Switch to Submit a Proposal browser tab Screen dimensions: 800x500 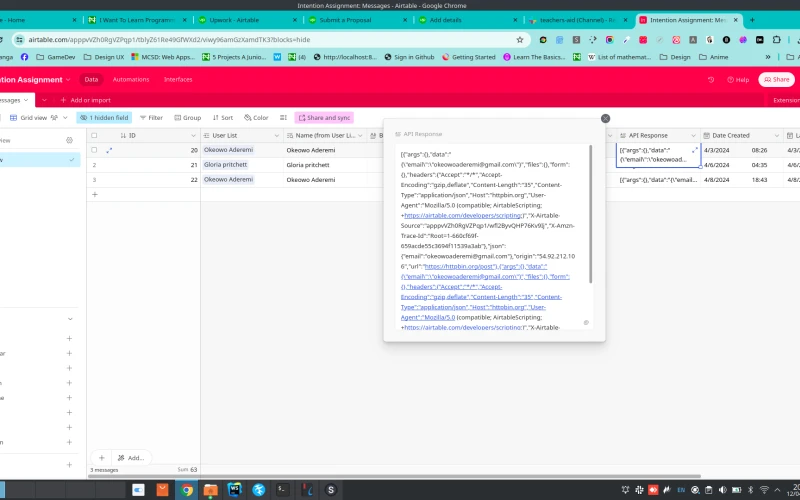click(x=357, y=20)
